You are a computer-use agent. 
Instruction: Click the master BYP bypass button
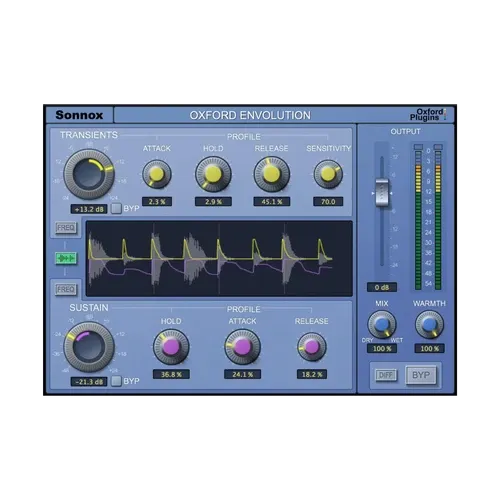point(421,375)
